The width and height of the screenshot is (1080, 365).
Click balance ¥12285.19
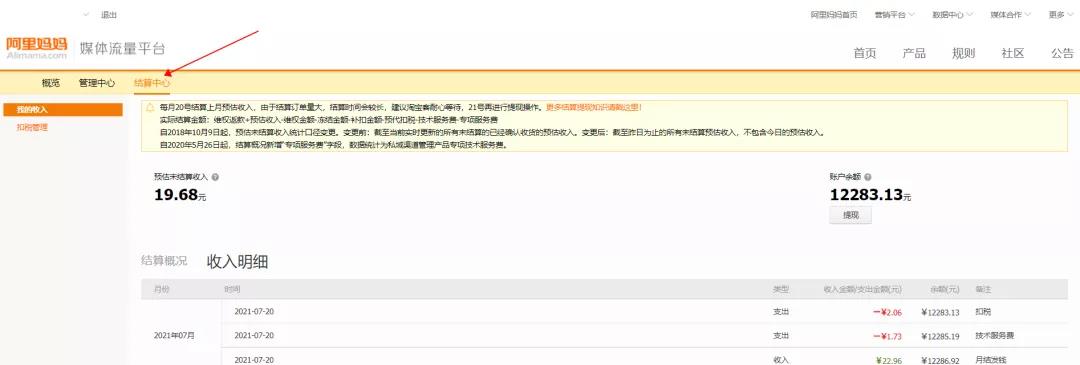coord(939,336)
